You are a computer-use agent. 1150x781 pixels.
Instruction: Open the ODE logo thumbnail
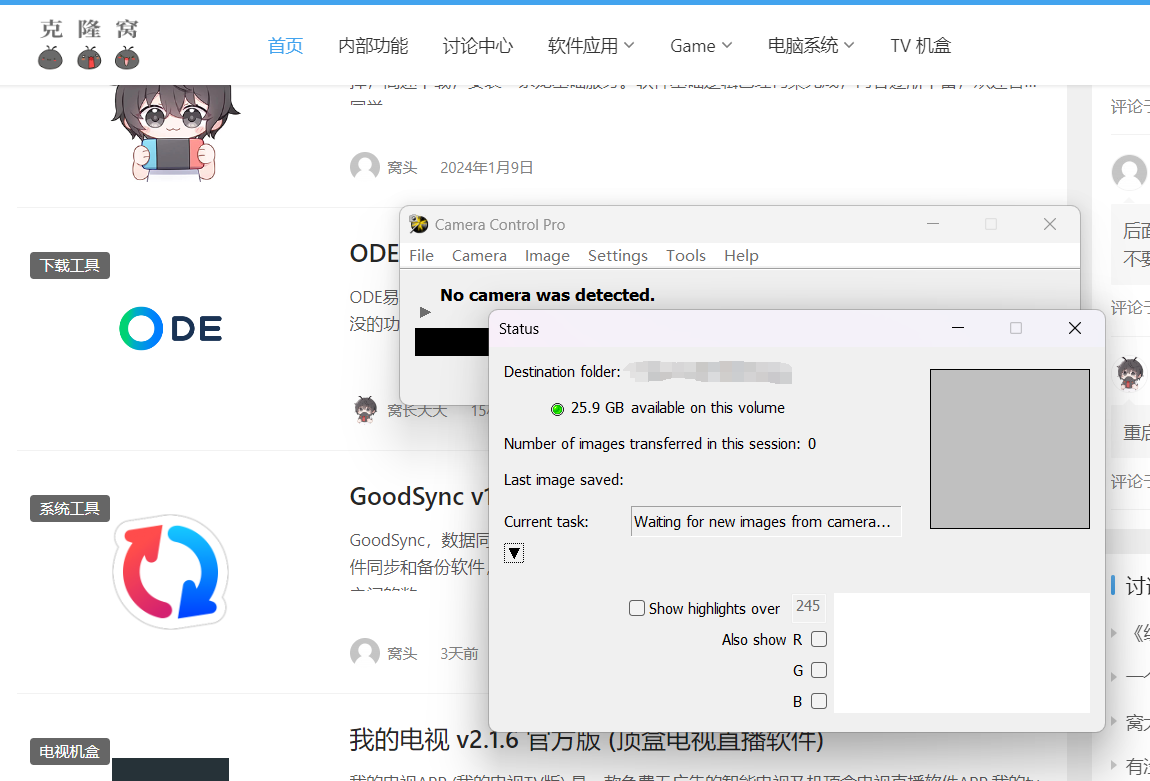coord(171,329)
